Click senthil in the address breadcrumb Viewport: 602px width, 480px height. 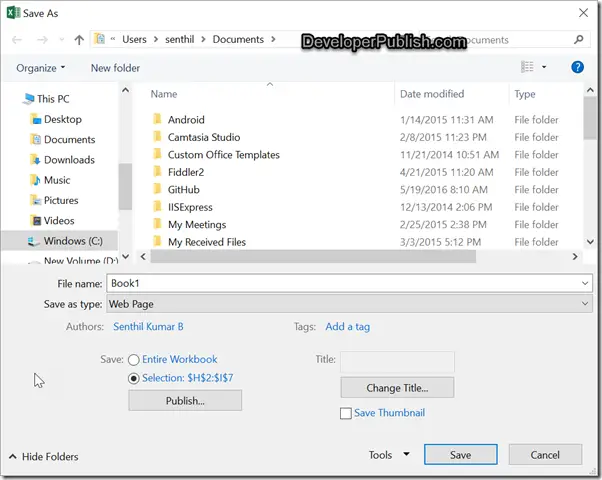(x=180, y=40)
